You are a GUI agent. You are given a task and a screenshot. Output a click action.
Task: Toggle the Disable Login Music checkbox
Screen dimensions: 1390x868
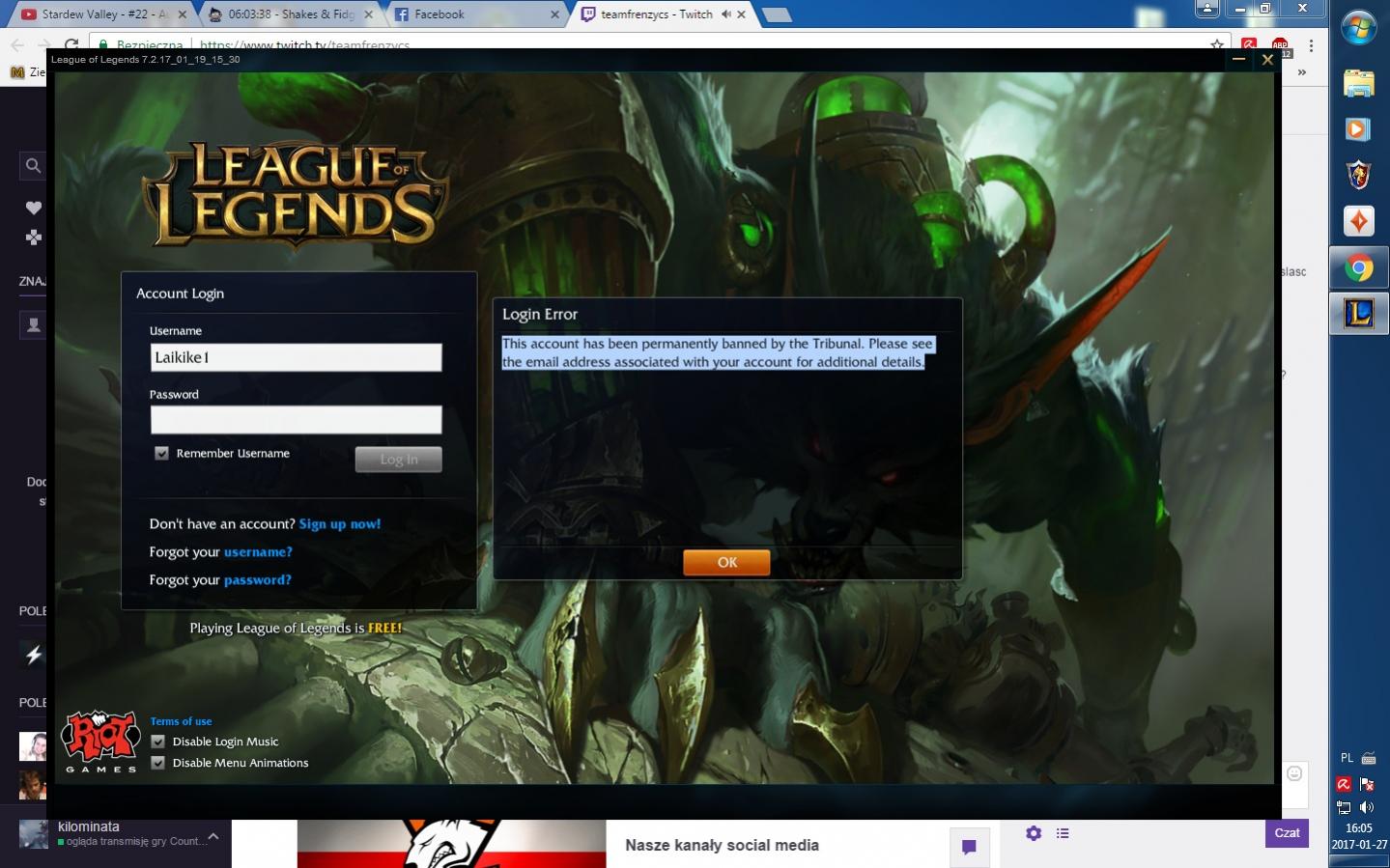coord(158,742)
